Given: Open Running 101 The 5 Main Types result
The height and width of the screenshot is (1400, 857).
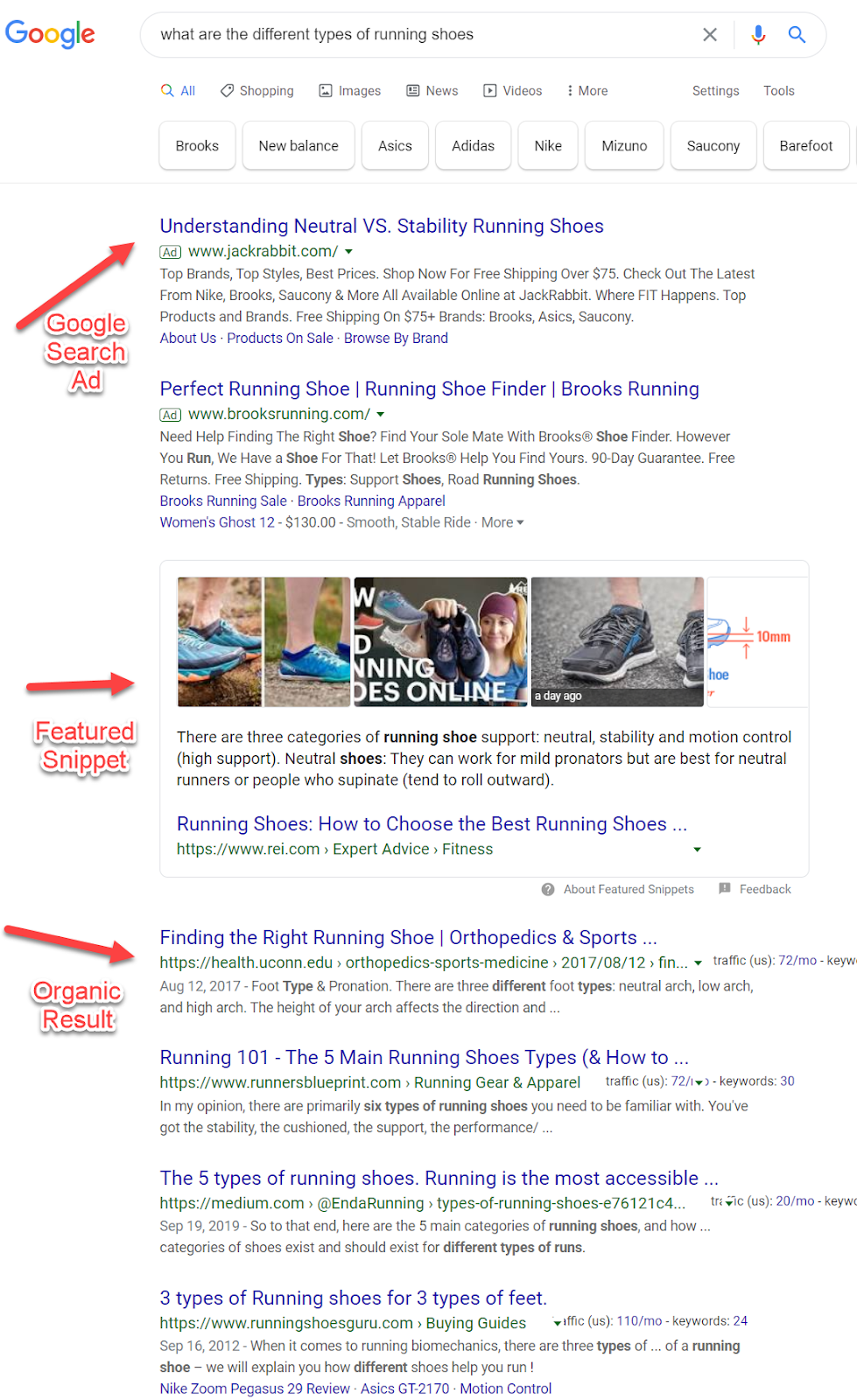Looking at the screenshot, I should coord(424,1057).
